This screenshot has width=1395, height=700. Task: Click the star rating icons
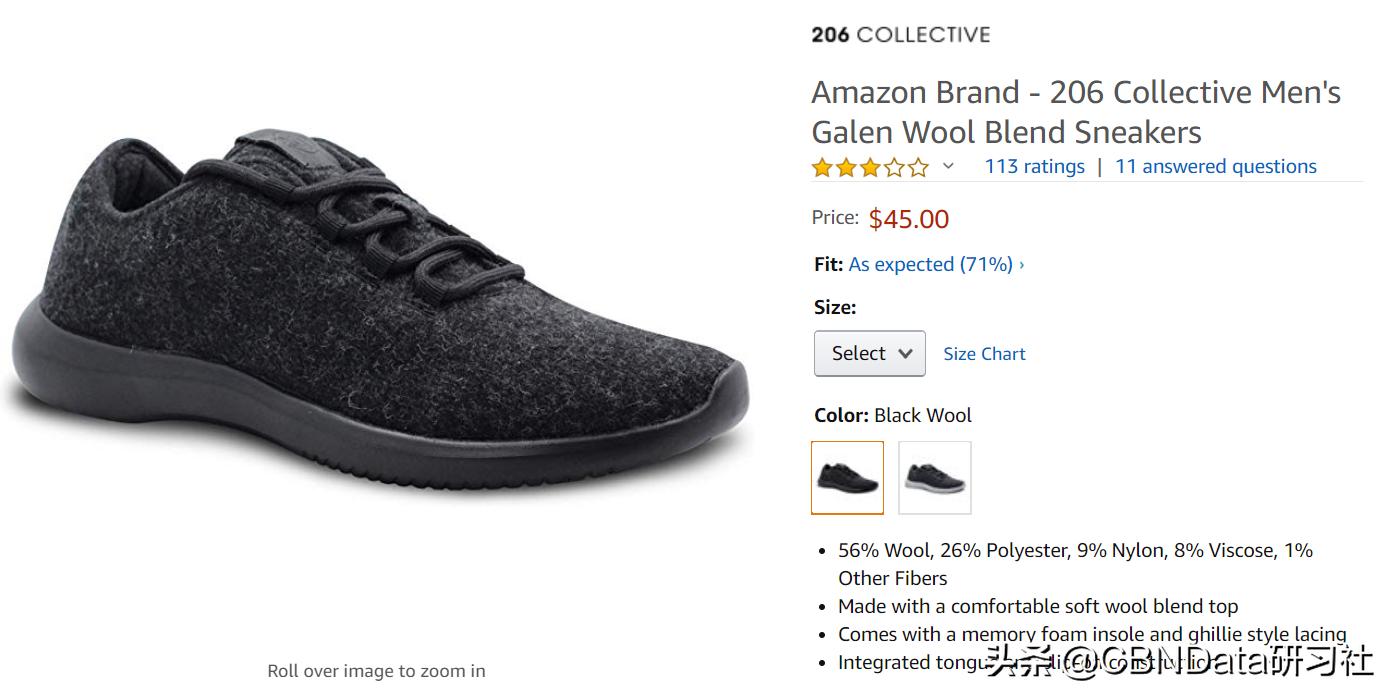tap(869, 167)
